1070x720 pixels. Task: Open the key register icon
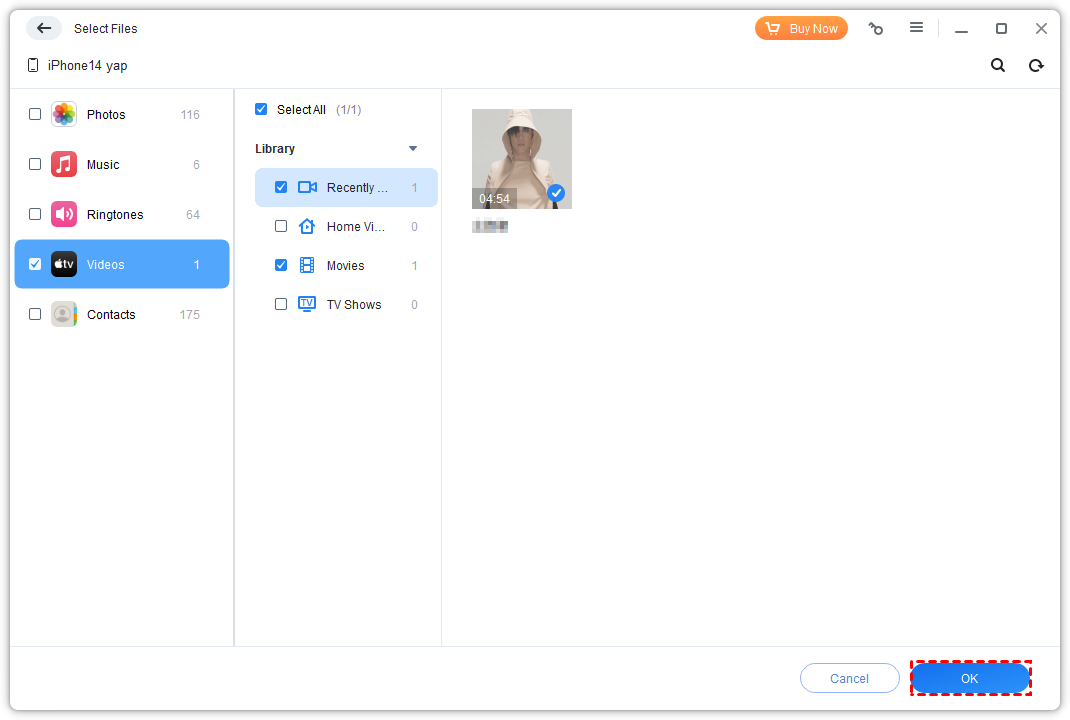point(876,29)
